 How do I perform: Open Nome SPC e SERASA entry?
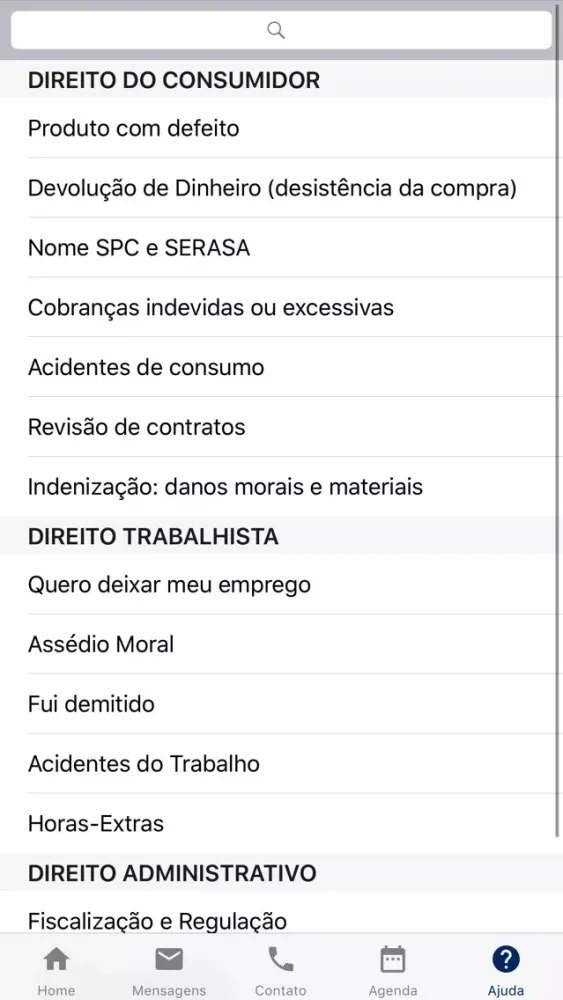tap(281, 247)
